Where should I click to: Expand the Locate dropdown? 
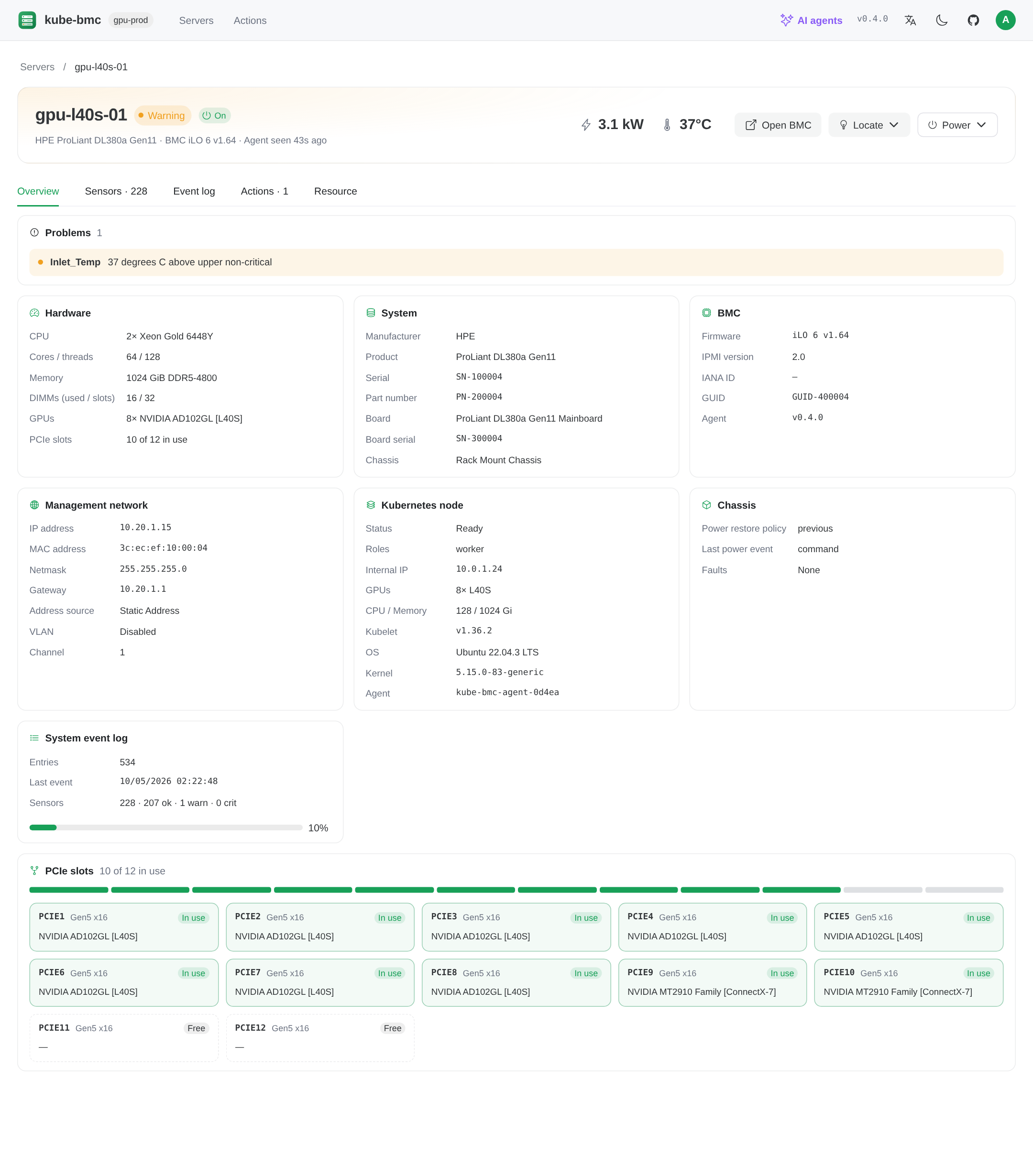[x=869, y=125]
